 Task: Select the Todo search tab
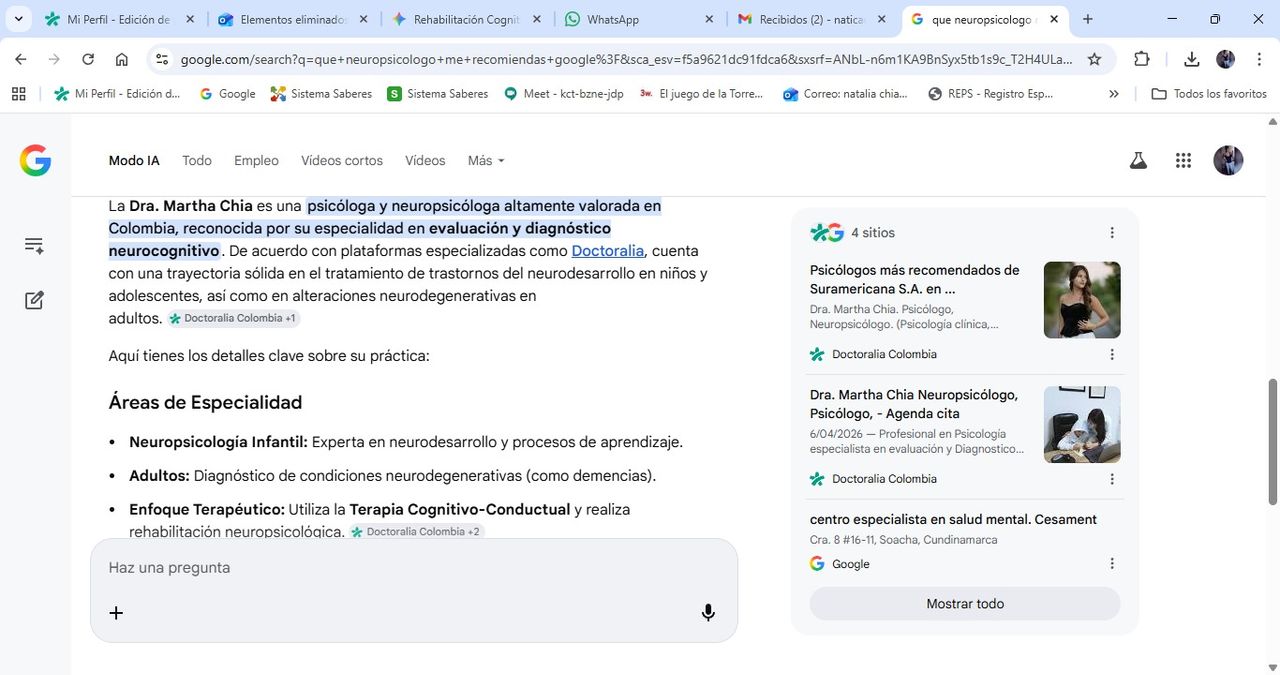pos(197,160)
